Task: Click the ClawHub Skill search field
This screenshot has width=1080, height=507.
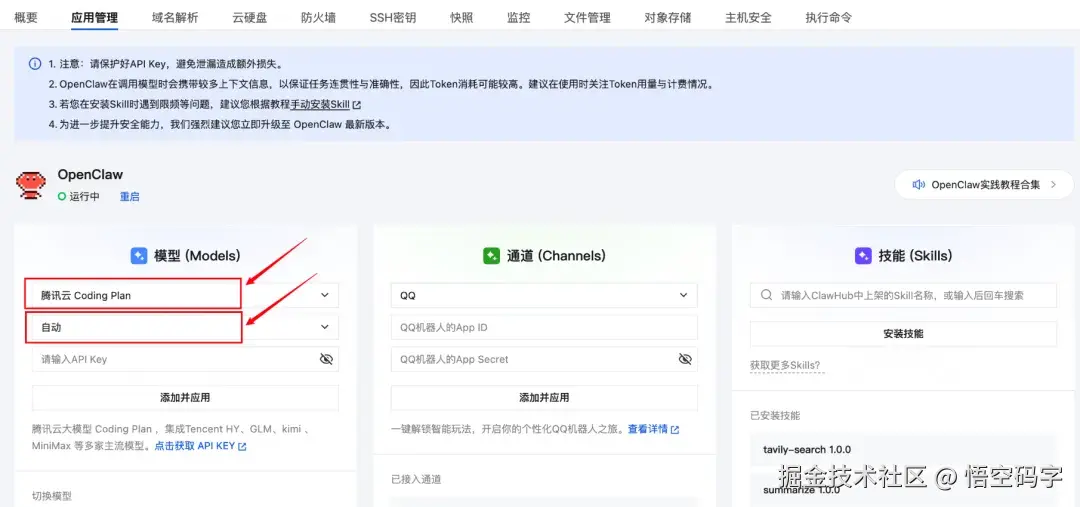Action: pyautogui.click(x=903, y=295)
